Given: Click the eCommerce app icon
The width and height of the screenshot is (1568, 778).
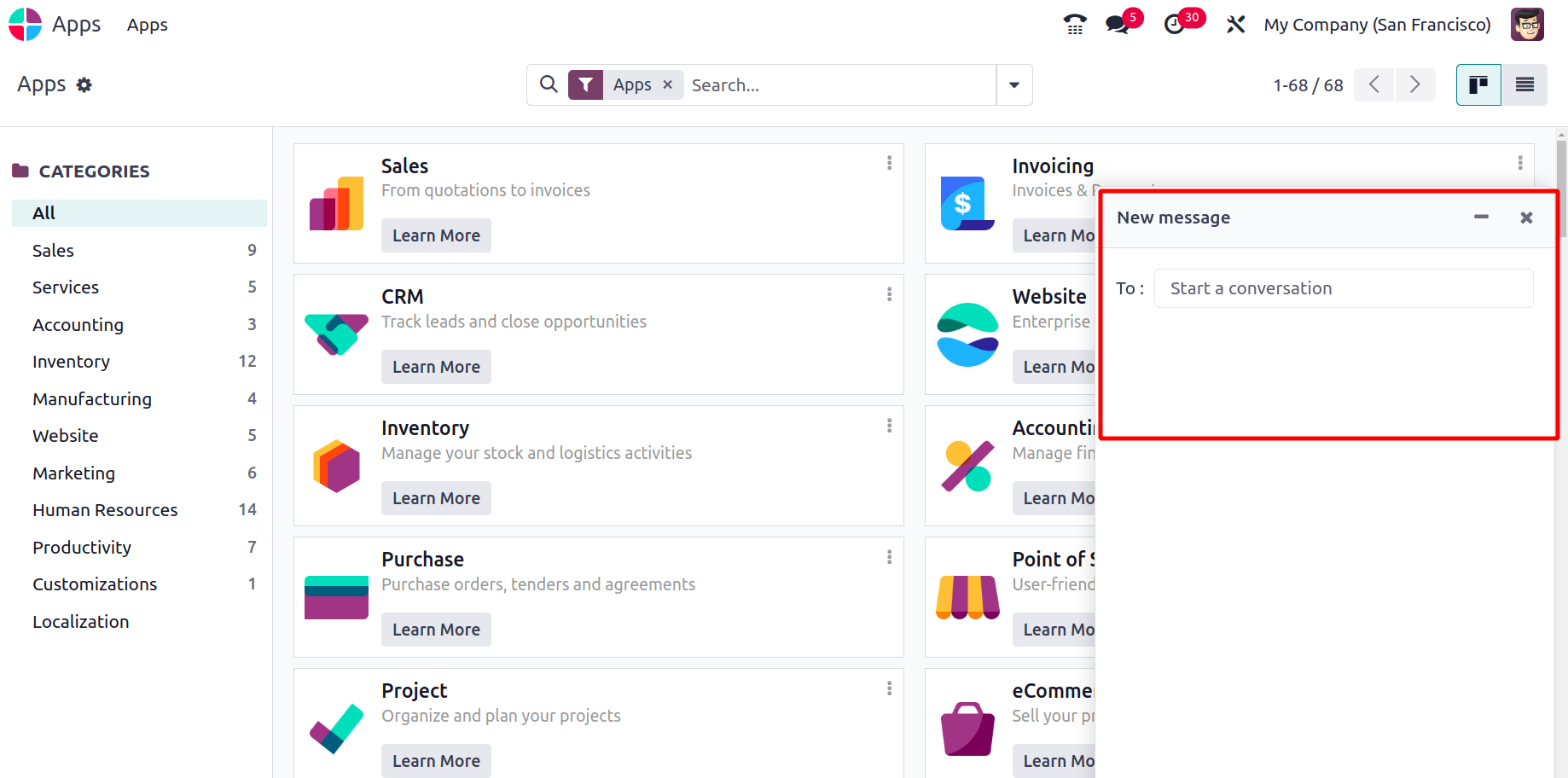Looking at the screenshot, I should click(x=967, y=729).
